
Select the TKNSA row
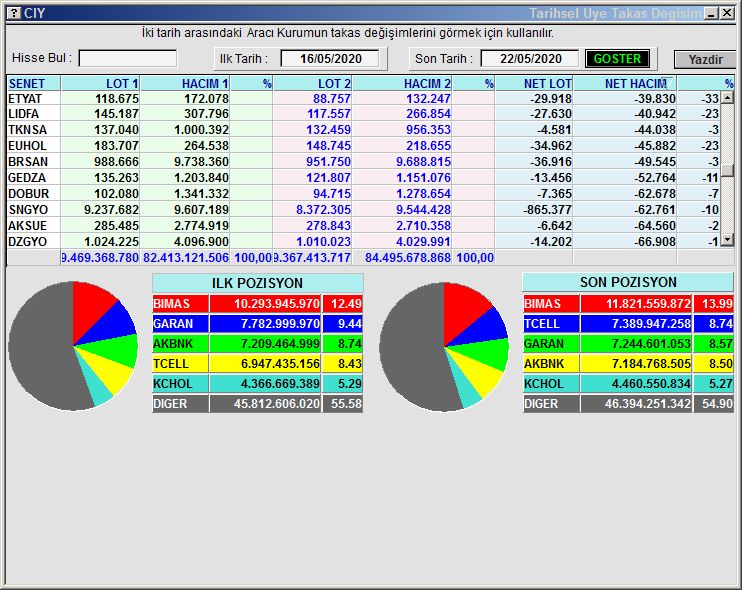click(x=363, y=130)
